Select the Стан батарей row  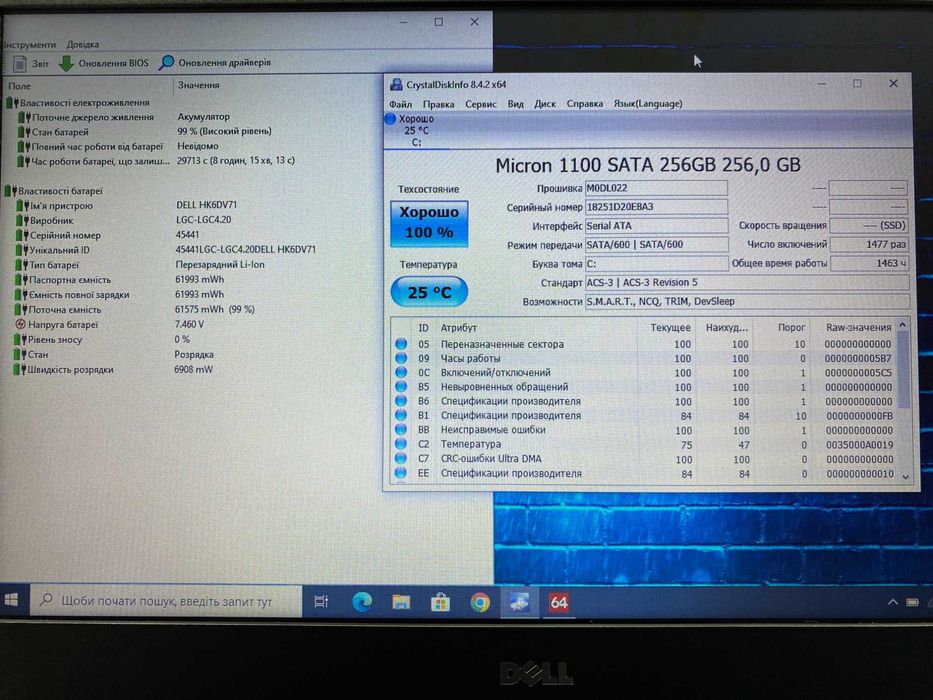[60, 132]
